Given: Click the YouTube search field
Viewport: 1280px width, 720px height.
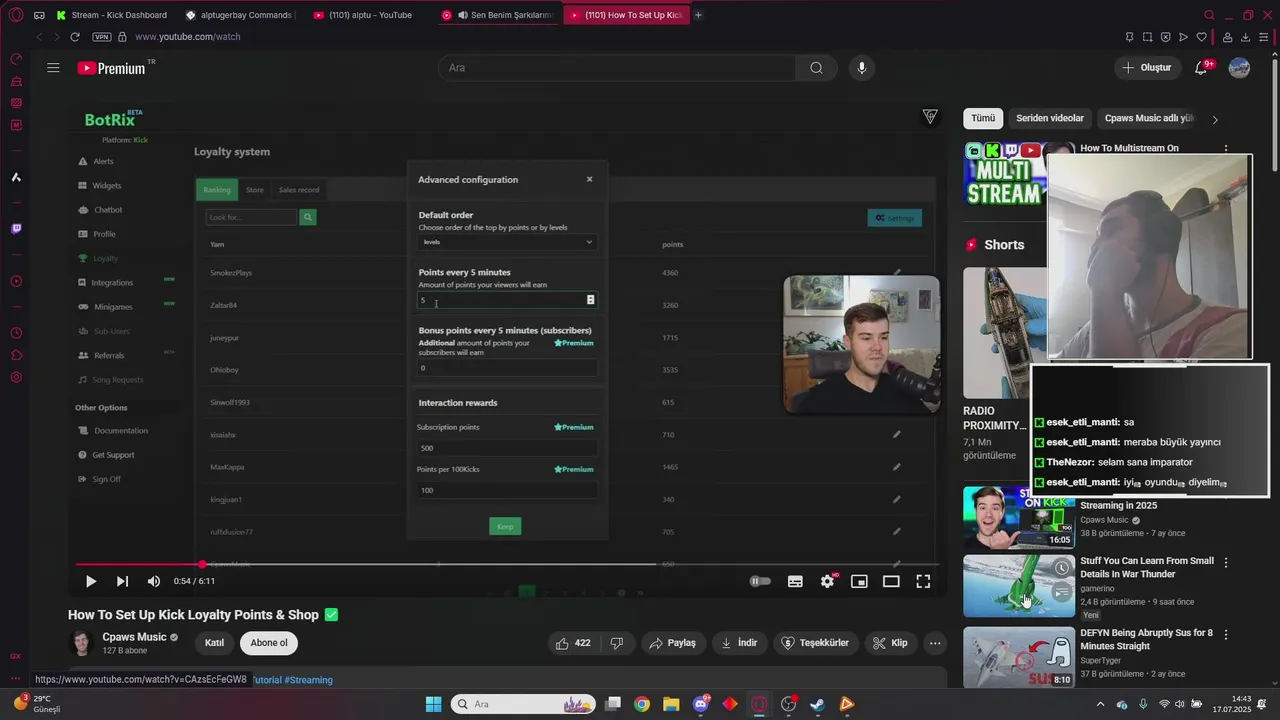Looking at the screenshot, I should click(x=616, y=68).
